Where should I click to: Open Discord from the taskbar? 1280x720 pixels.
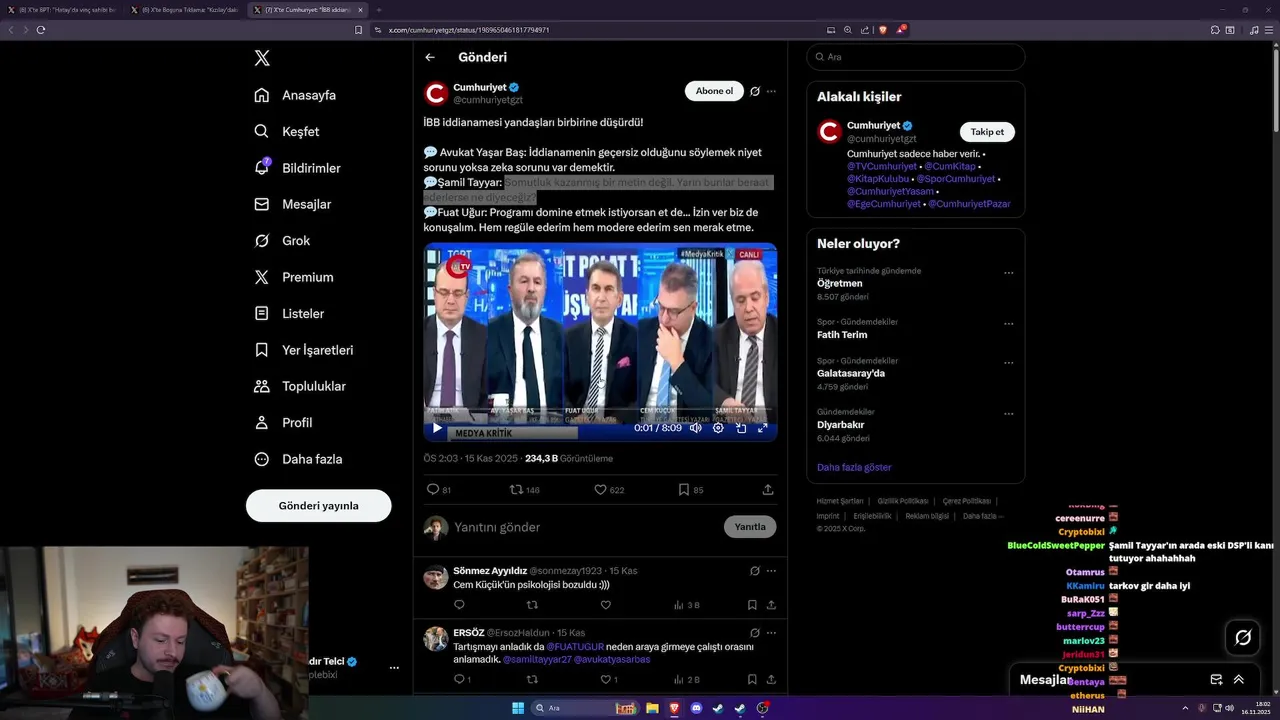[x=696, y=708]
